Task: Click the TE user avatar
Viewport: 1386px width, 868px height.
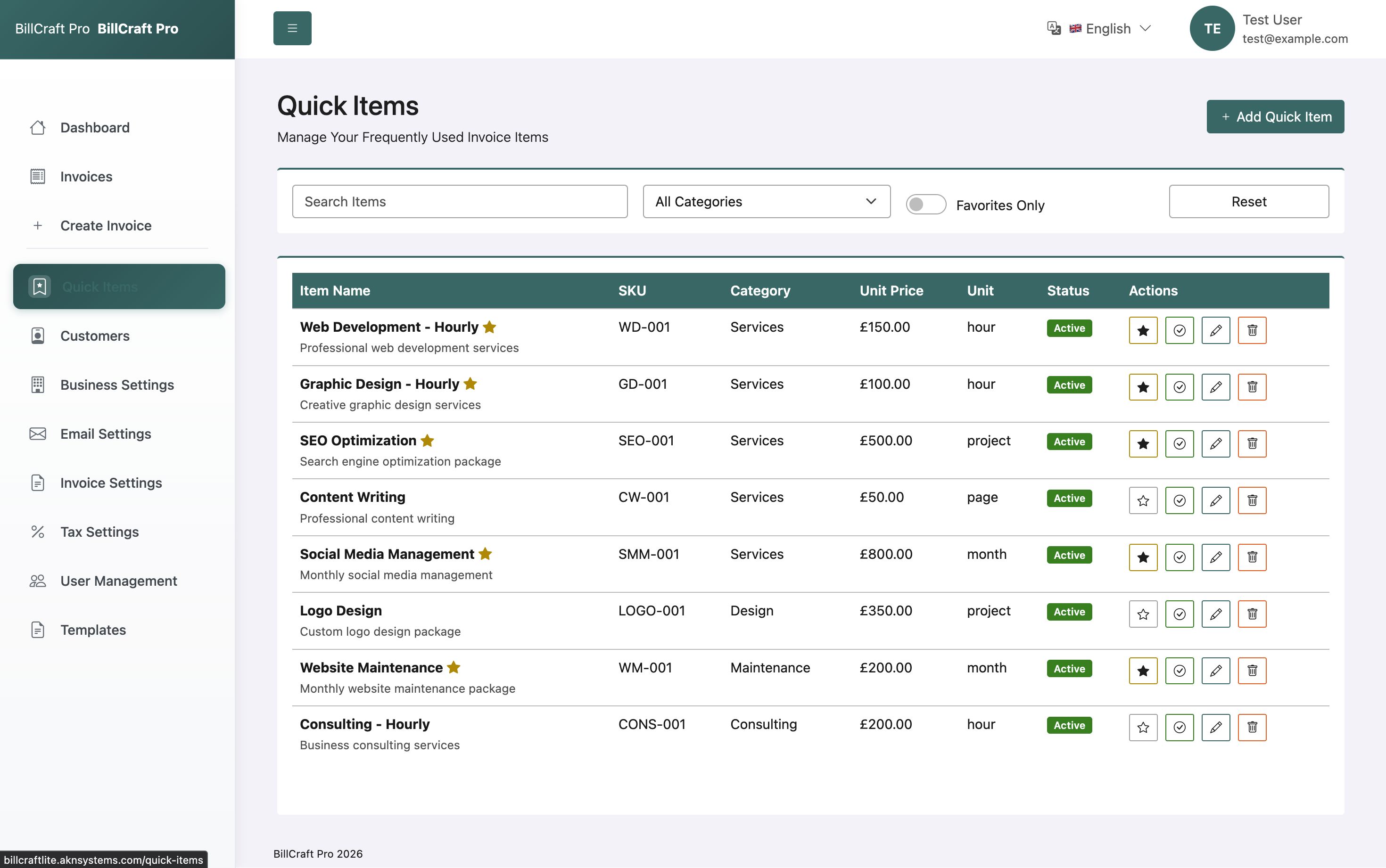Action: pos(1212,28)
